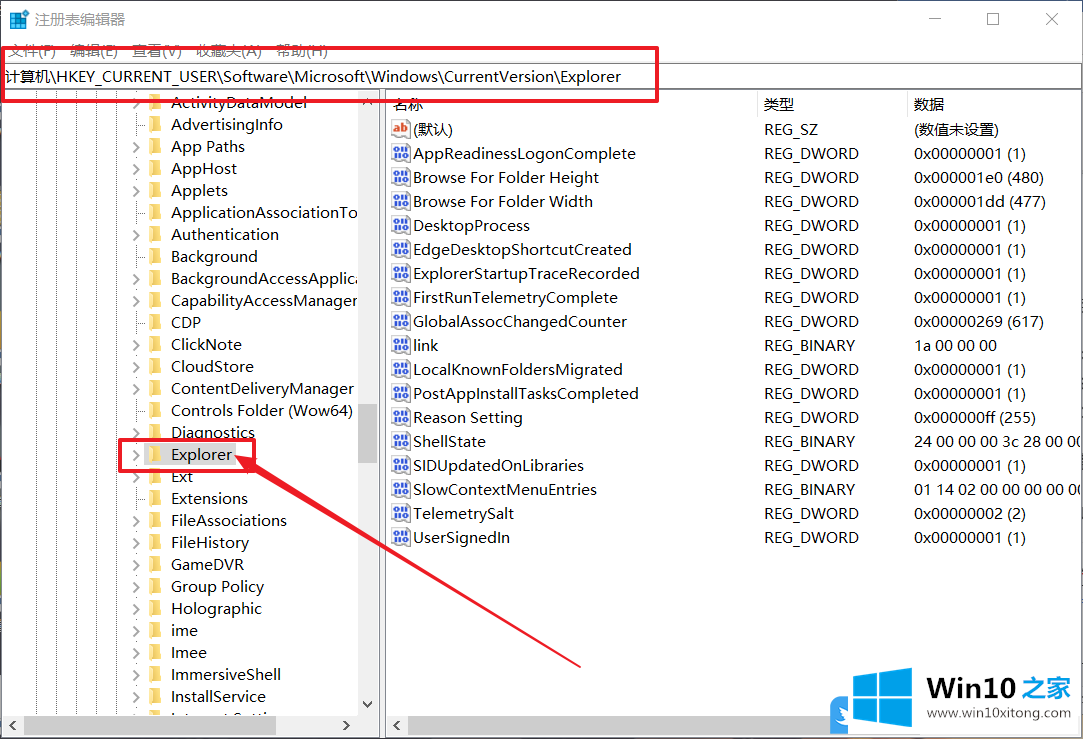The image size is (1083, 739).
Task: Click the folder icon next to Explorer
Action: (x=155, y=454)
